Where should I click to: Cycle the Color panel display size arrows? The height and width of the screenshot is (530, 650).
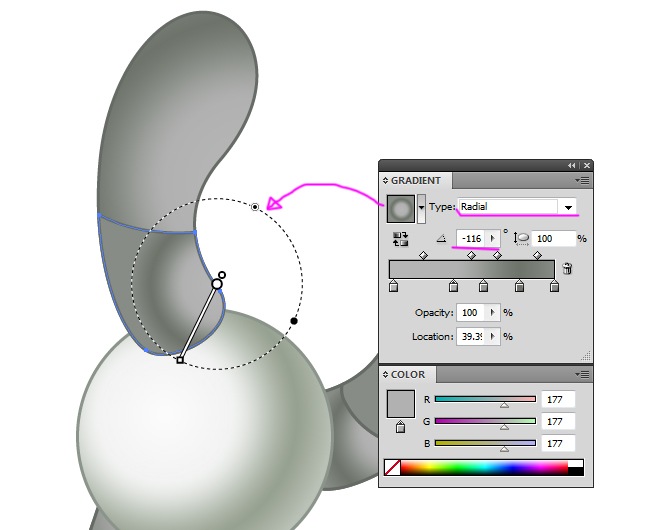tap(386, 375)
